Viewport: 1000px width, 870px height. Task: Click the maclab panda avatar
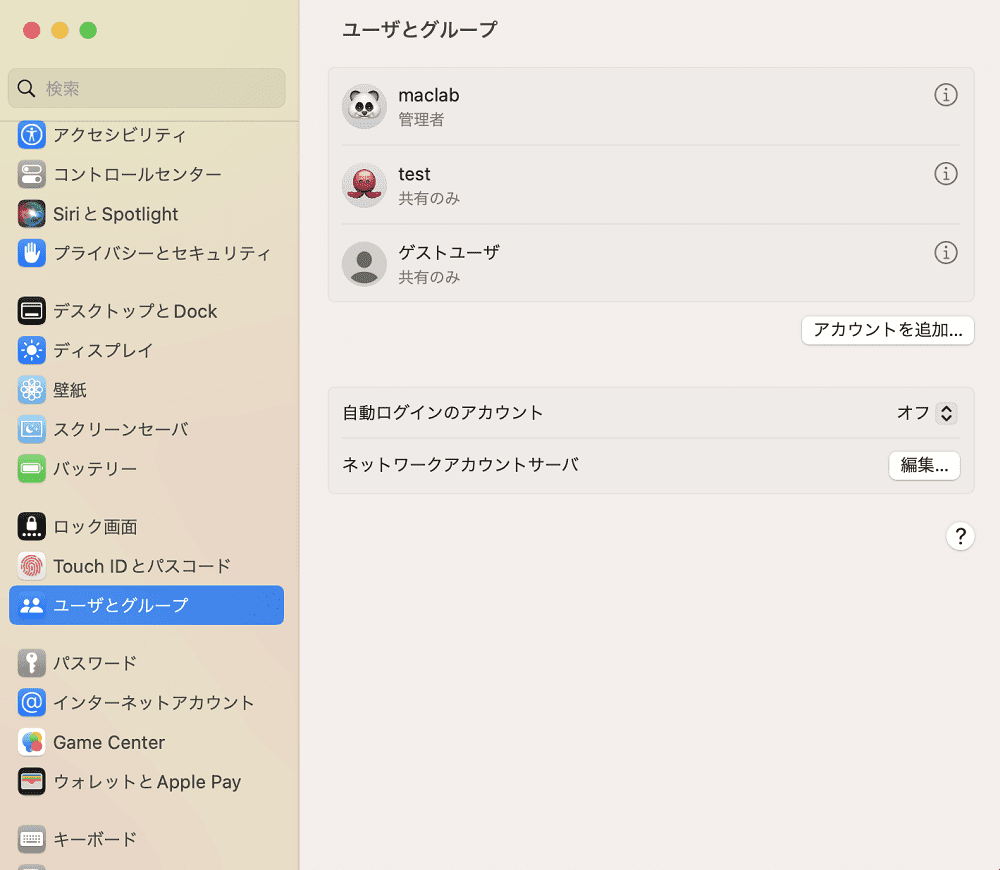pos(364,106)
